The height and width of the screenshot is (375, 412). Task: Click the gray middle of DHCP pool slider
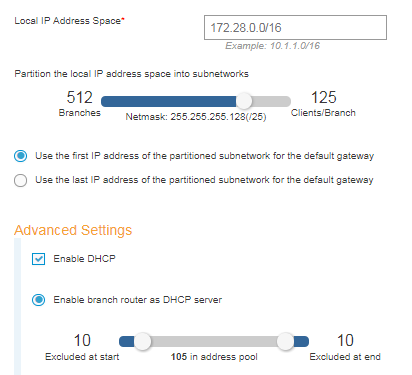(214, 341)
